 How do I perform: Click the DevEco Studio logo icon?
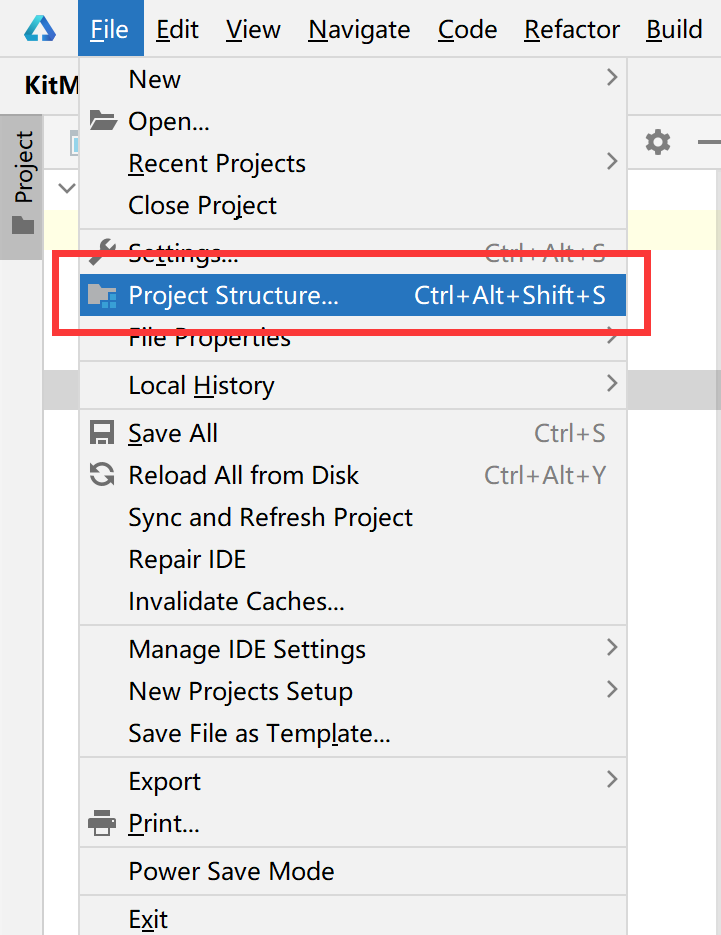[x=40, y=29]
